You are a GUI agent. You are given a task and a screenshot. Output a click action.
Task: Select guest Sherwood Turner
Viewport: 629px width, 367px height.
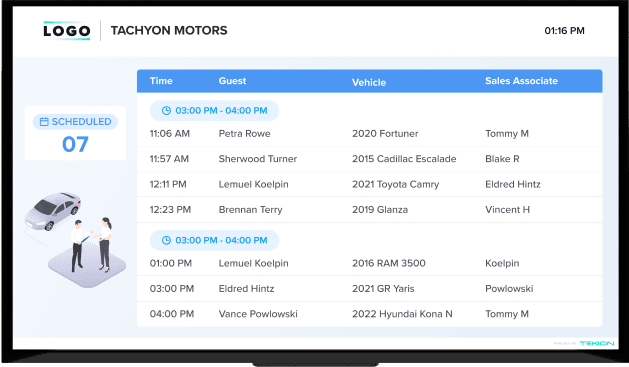tap(258, 159)
